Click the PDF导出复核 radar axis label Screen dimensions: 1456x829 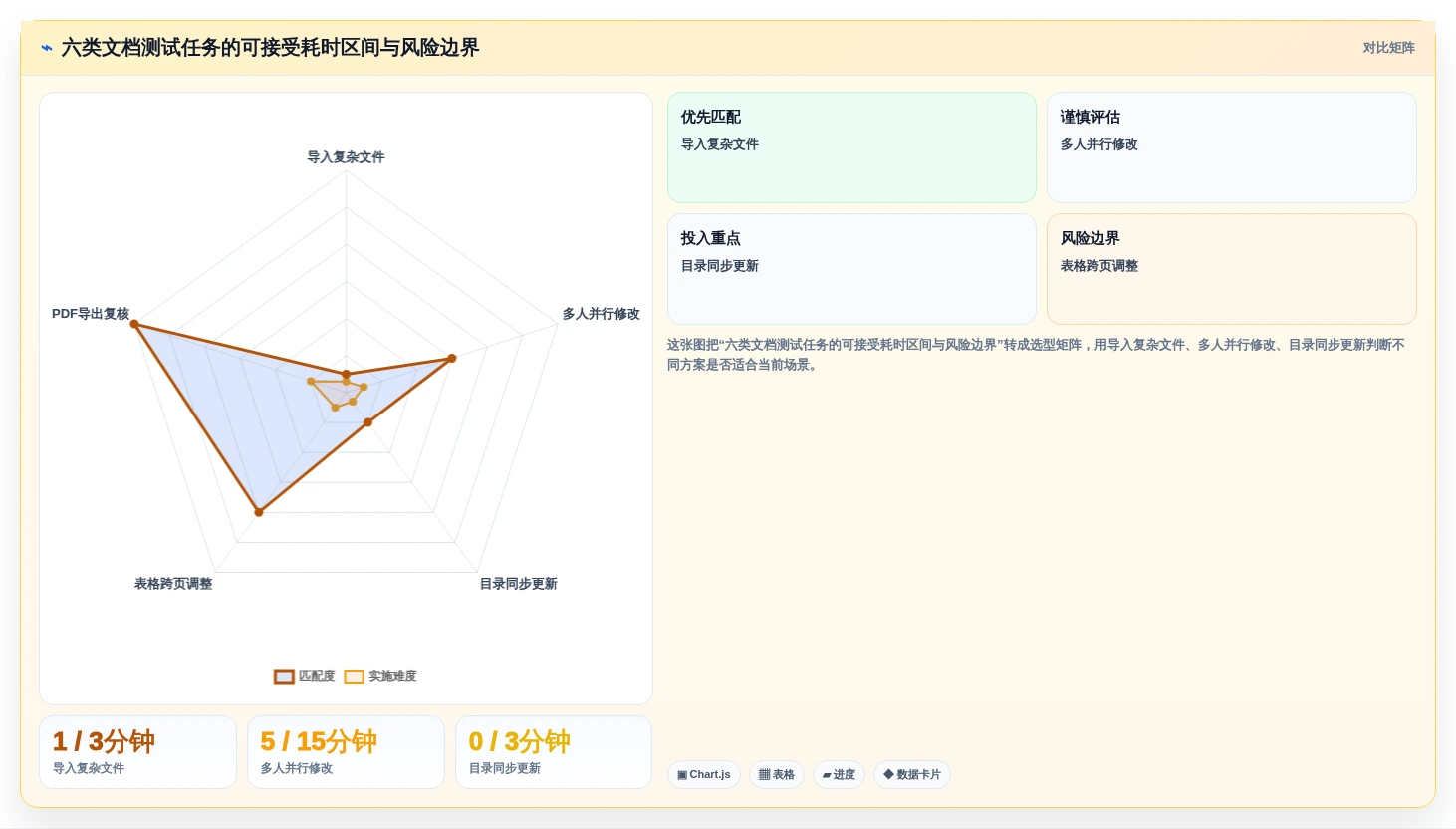[x=91, y=314]
